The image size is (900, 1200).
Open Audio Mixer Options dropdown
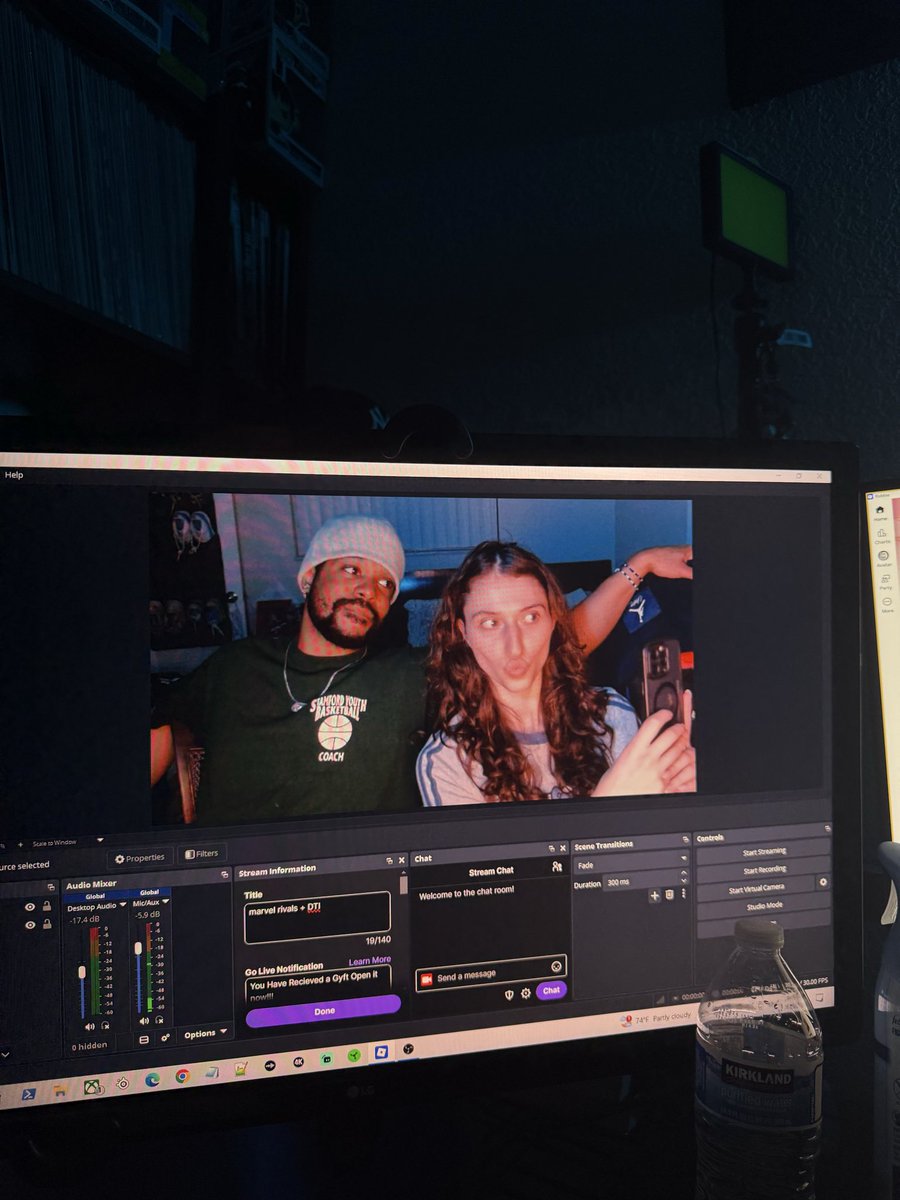click(x=205, y=1033)
